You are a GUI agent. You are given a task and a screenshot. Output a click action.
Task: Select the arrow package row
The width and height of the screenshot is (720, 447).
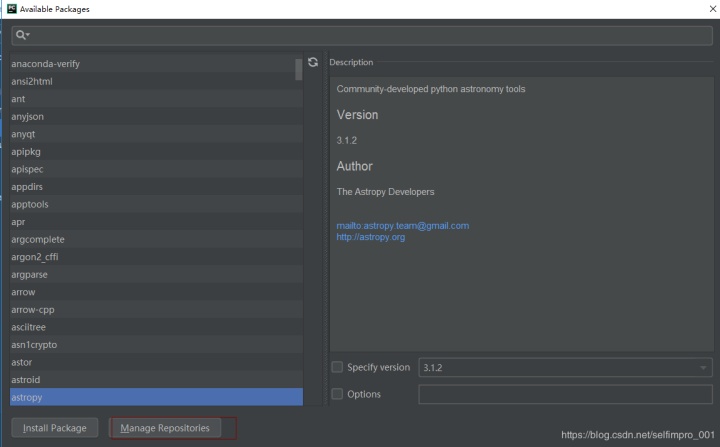tap(156, 292)
